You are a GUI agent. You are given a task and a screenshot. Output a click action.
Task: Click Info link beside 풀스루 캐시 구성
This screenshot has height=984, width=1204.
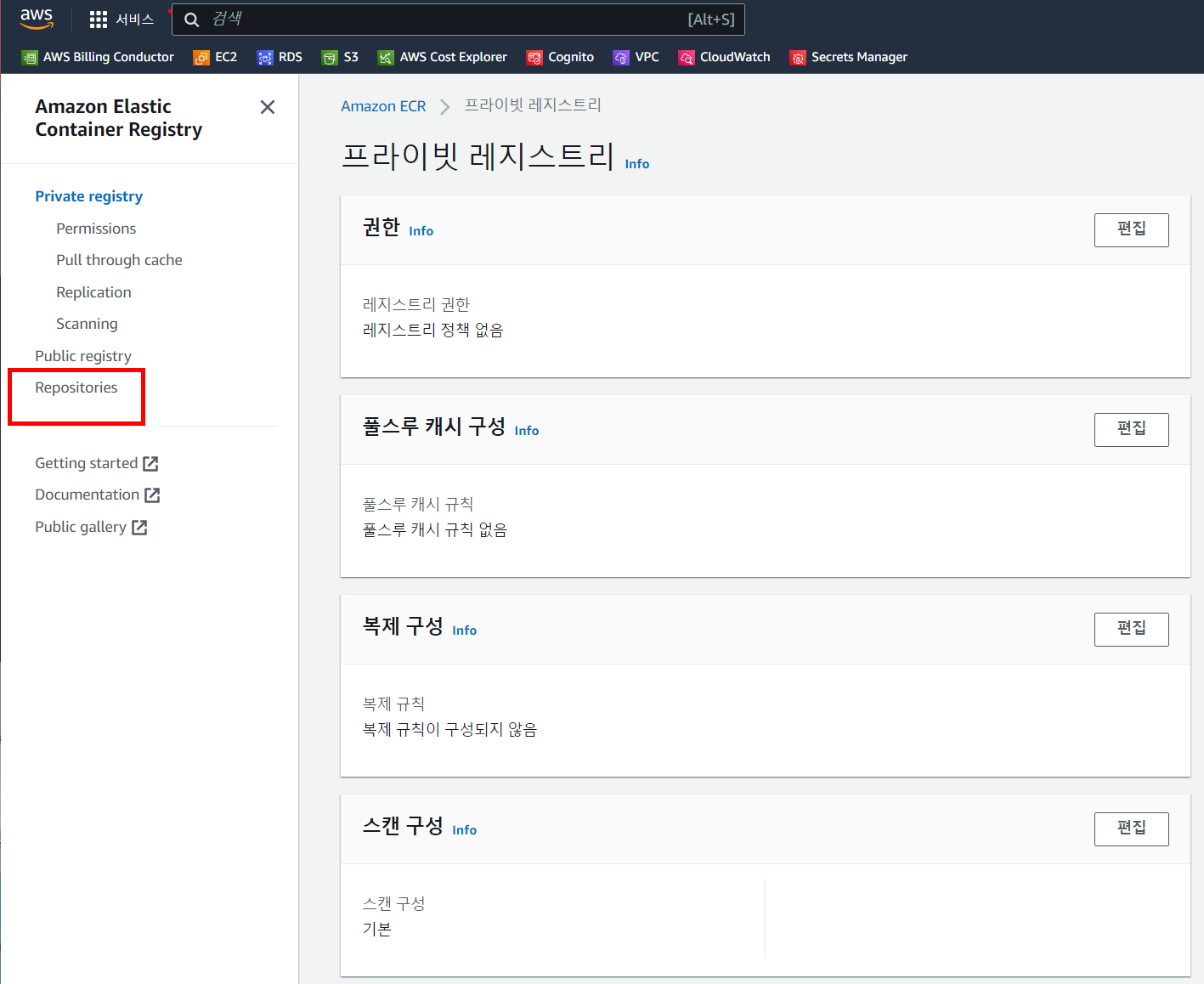coord(527,431)
